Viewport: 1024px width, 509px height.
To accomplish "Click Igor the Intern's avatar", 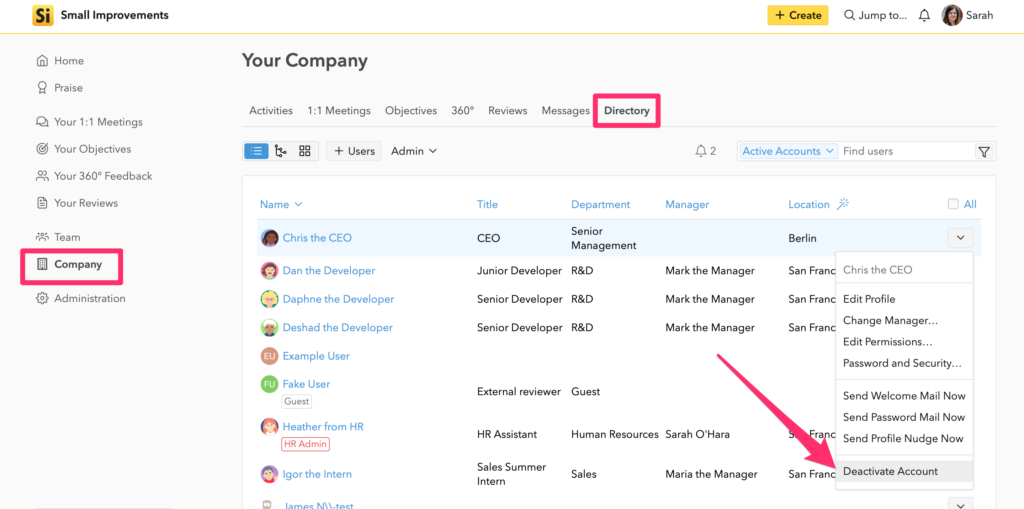I will point(270,474).
